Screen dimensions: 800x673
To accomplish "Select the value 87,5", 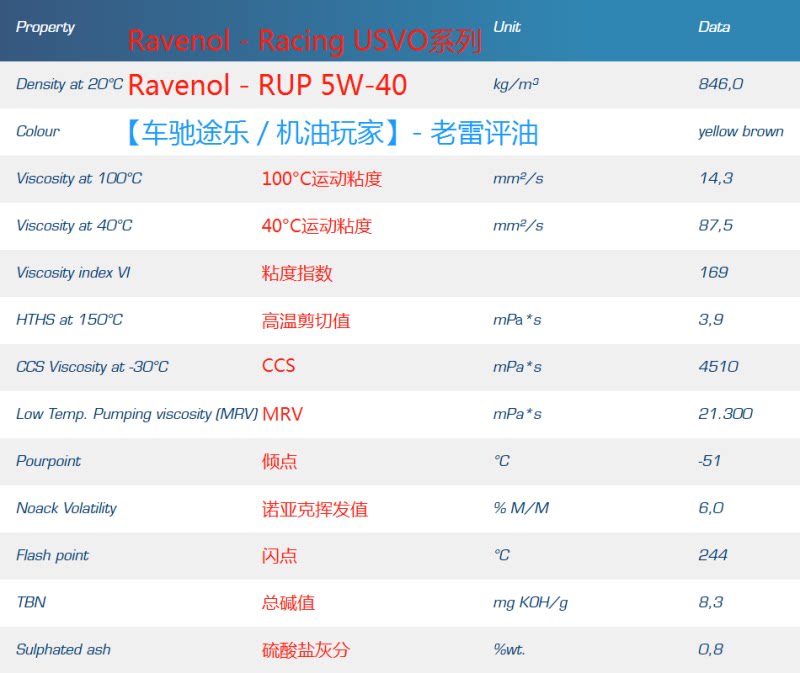I will coord(716,225).
